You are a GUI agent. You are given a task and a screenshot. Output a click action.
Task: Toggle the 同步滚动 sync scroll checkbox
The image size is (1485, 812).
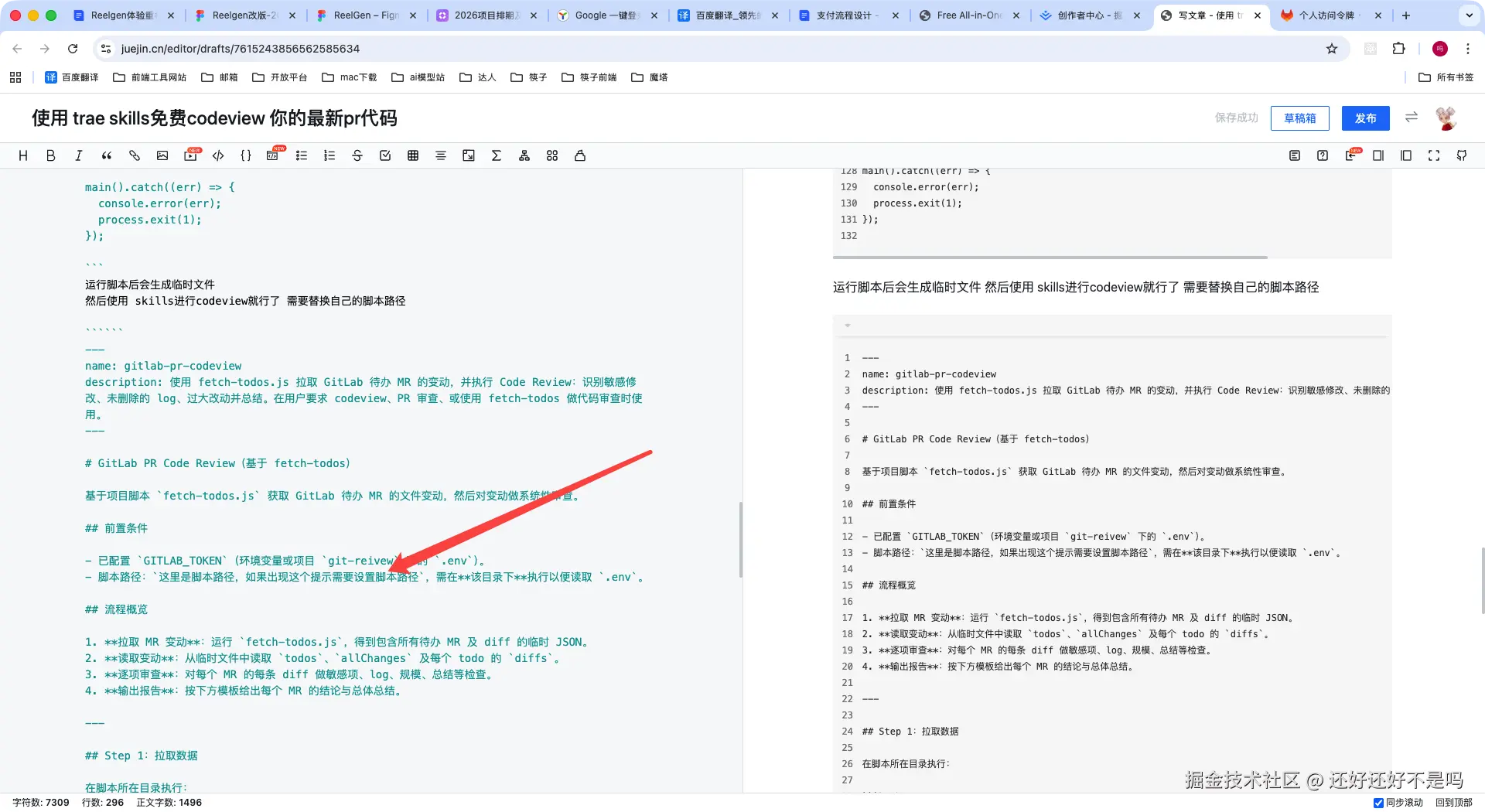tap(1378, 803)
